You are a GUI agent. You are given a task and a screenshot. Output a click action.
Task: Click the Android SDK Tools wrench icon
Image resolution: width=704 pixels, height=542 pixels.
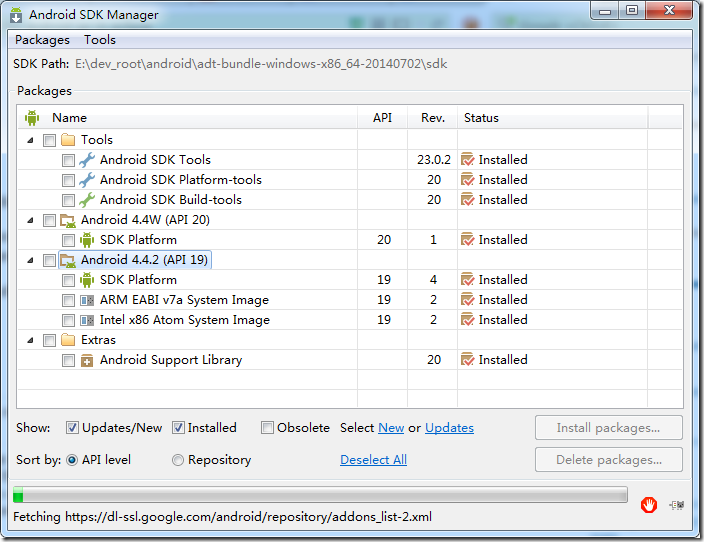tap(87, 160)
